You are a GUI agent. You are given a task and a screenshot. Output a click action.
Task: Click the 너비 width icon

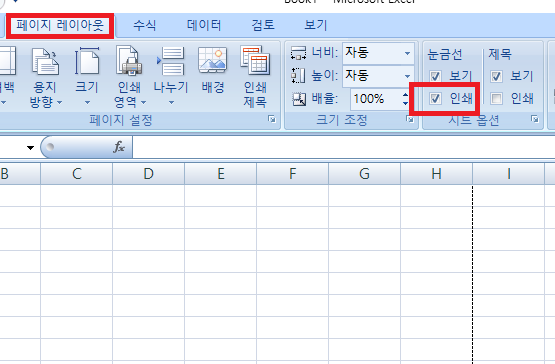pyautogui.click(x=298, y=53)
